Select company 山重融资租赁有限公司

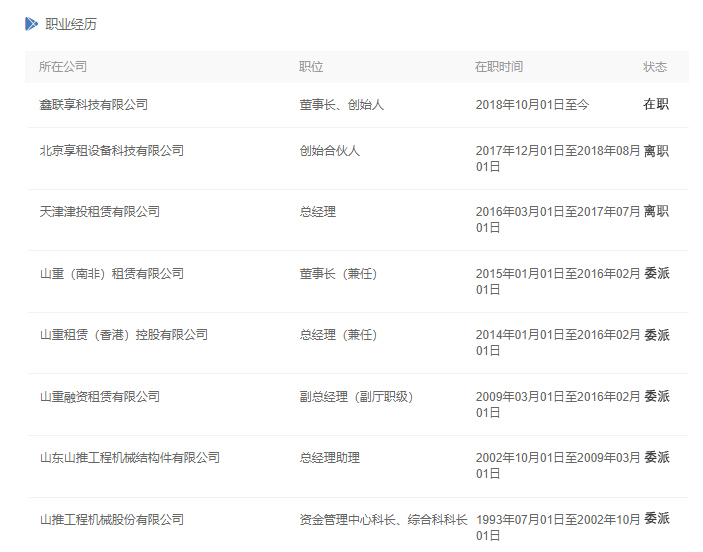coord(100,397)
